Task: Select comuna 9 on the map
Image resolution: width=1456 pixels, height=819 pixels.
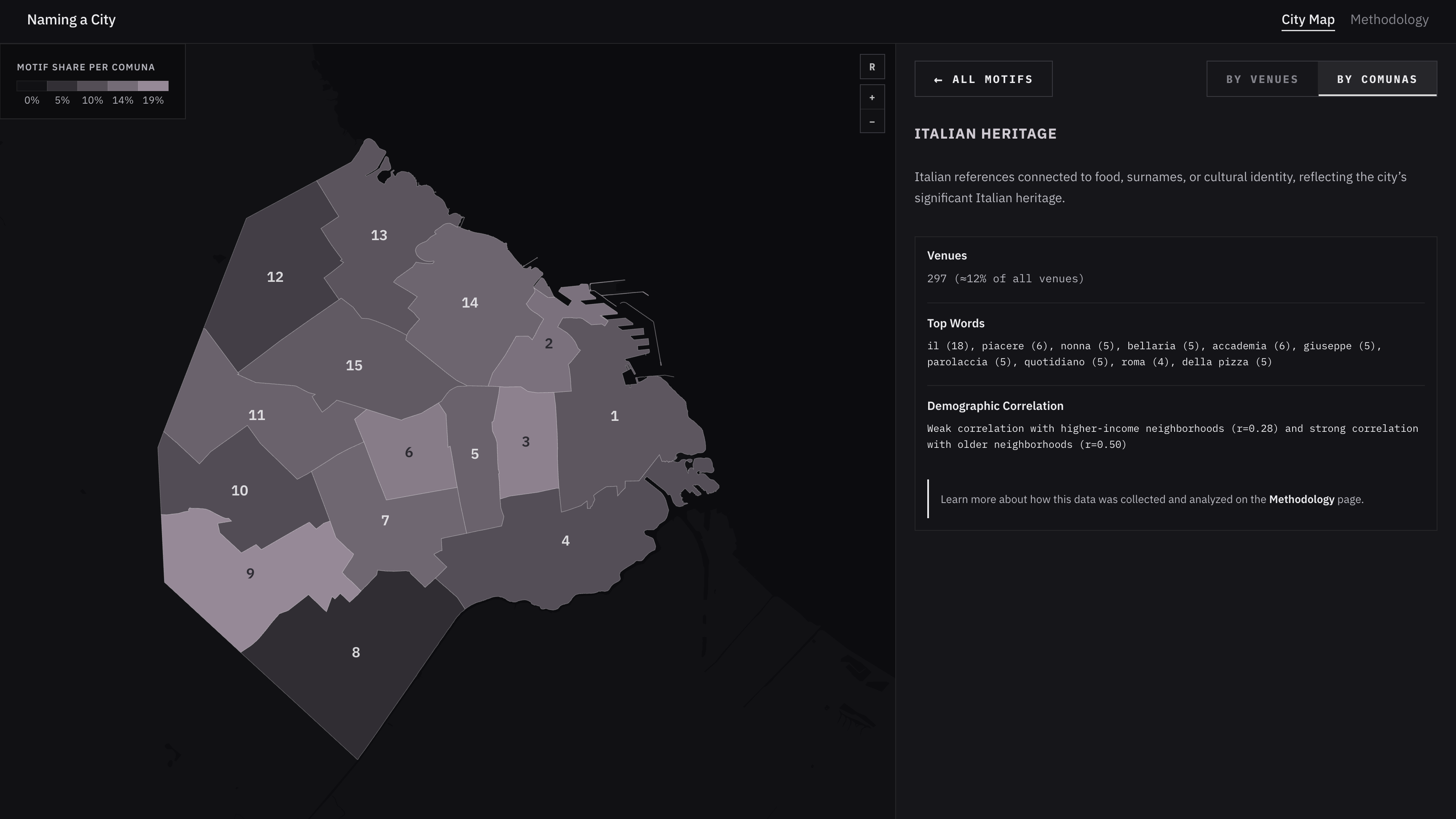Action: tap(250, 574)
